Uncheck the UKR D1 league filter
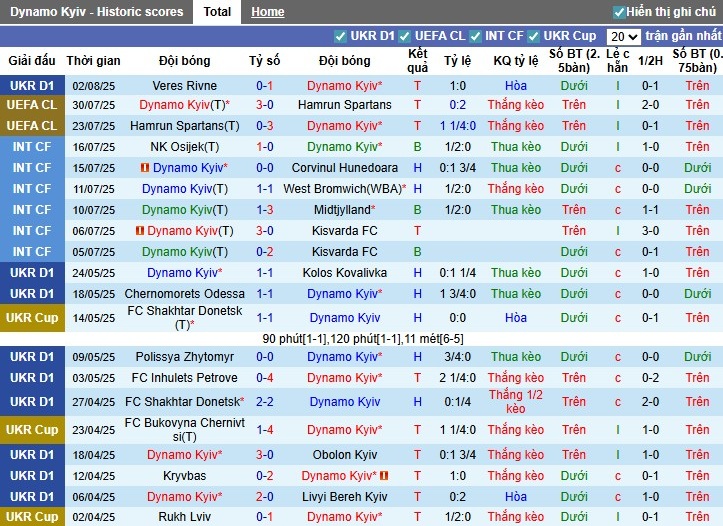 coord(340,36)
